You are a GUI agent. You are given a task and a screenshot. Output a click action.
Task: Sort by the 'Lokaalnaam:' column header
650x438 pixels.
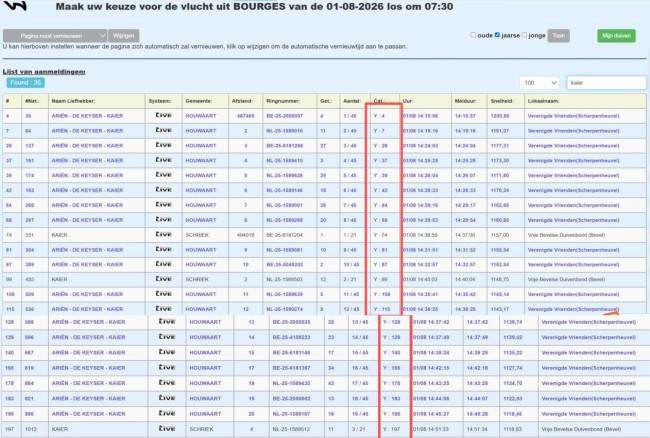(543, 101)
